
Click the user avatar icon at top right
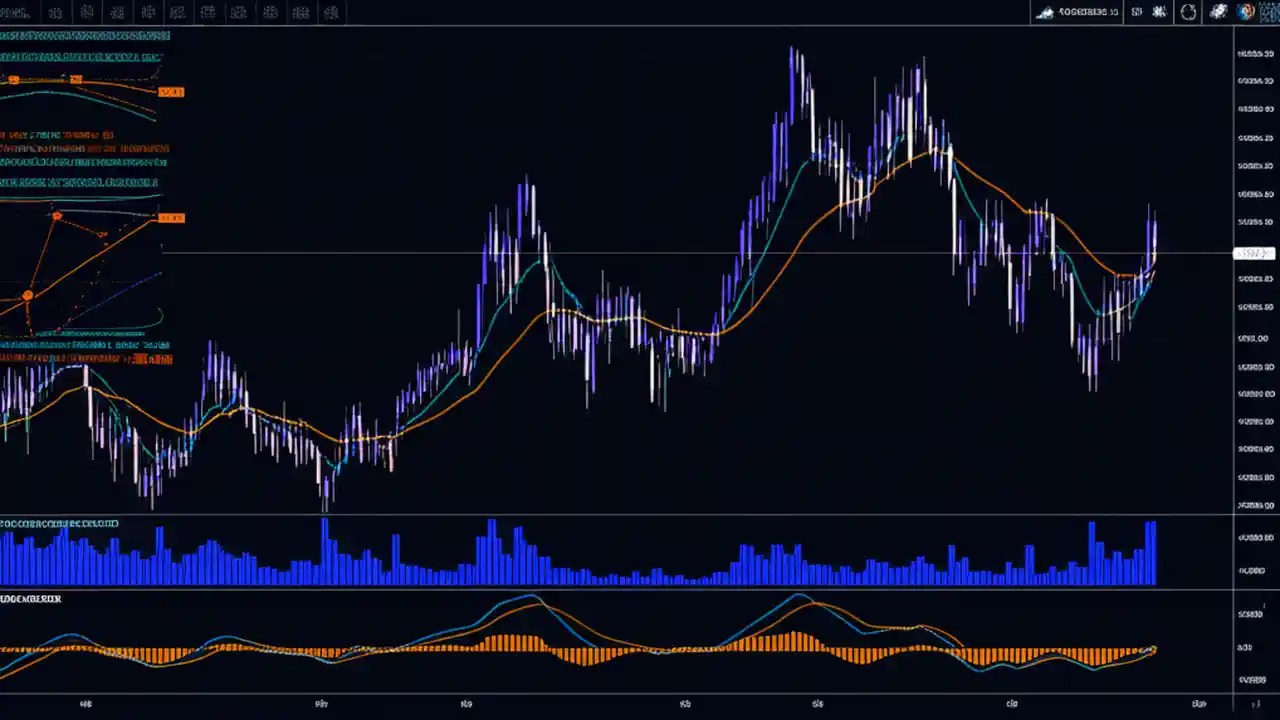click(x=1246, y=12)
